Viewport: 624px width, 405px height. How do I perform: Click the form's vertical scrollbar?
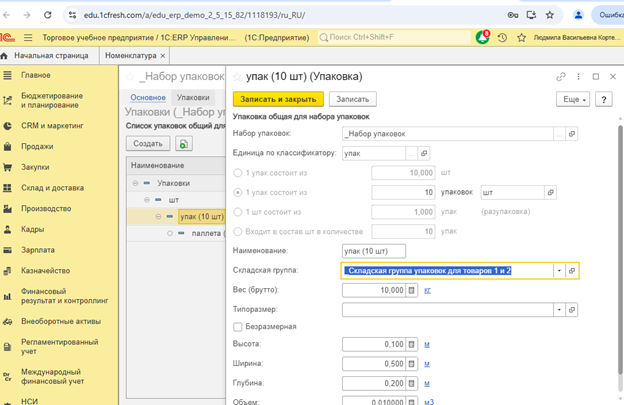point(620,250)
